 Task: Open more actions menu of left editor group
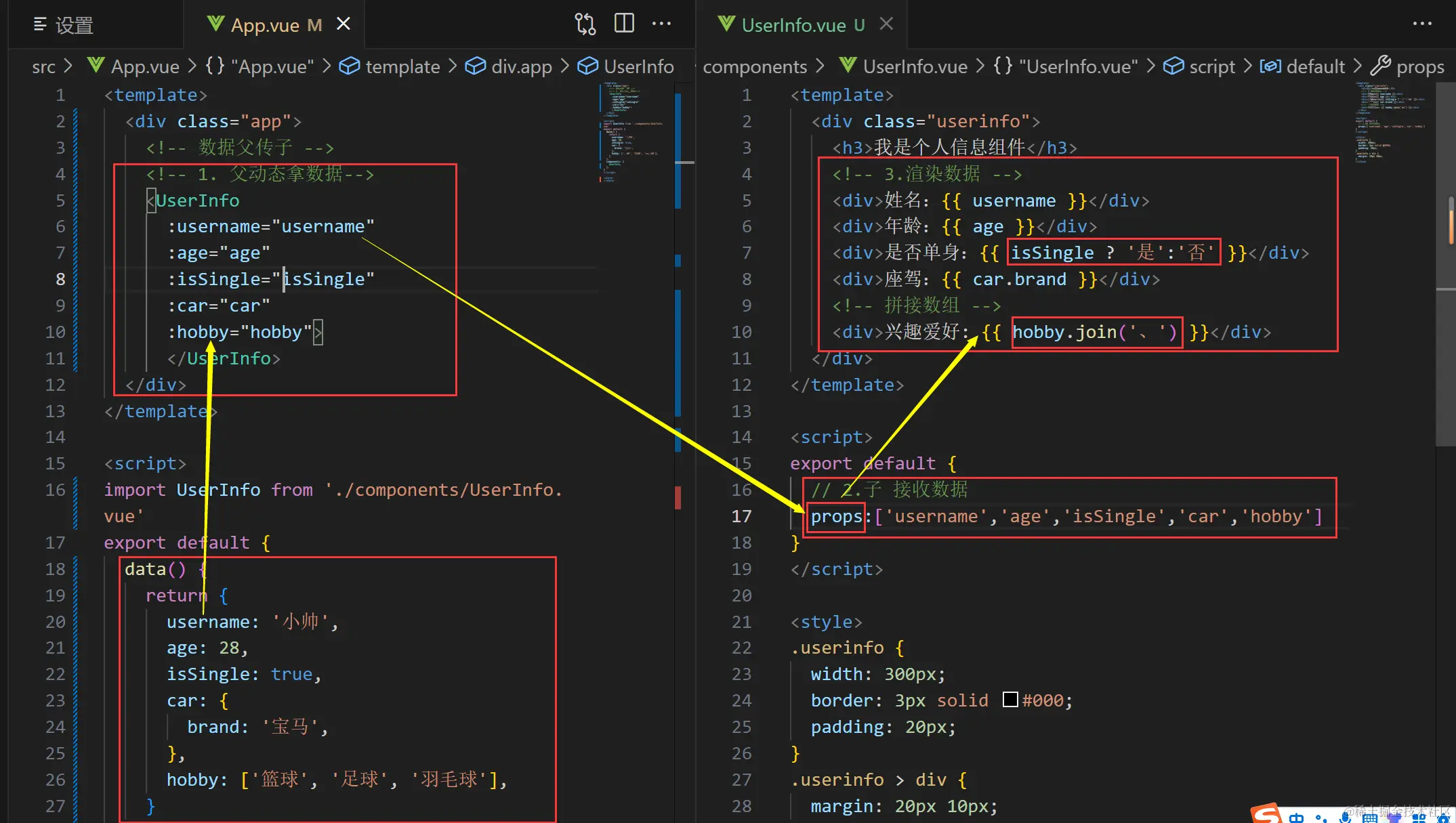tap(661, 24)
